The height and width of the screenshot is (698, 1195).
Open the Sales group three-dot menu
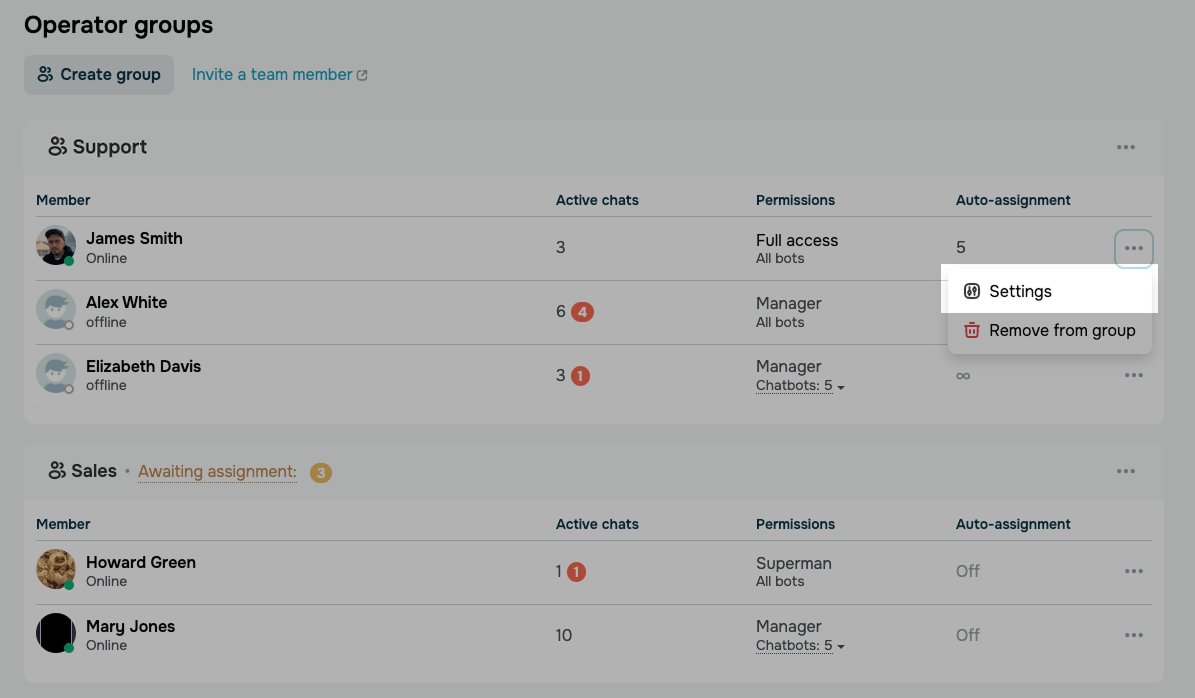1126,471
